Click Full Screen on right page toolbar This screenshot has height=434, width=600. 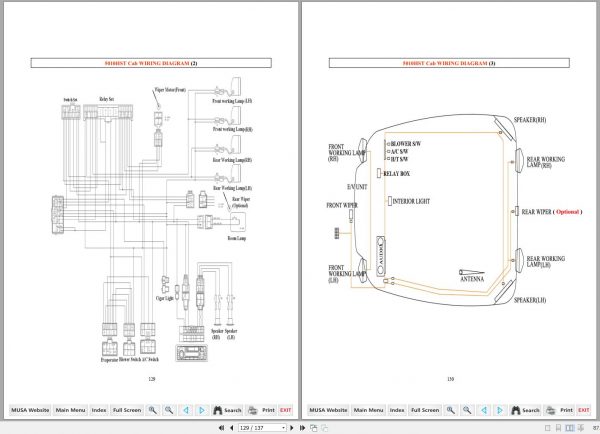pos(425,410)
